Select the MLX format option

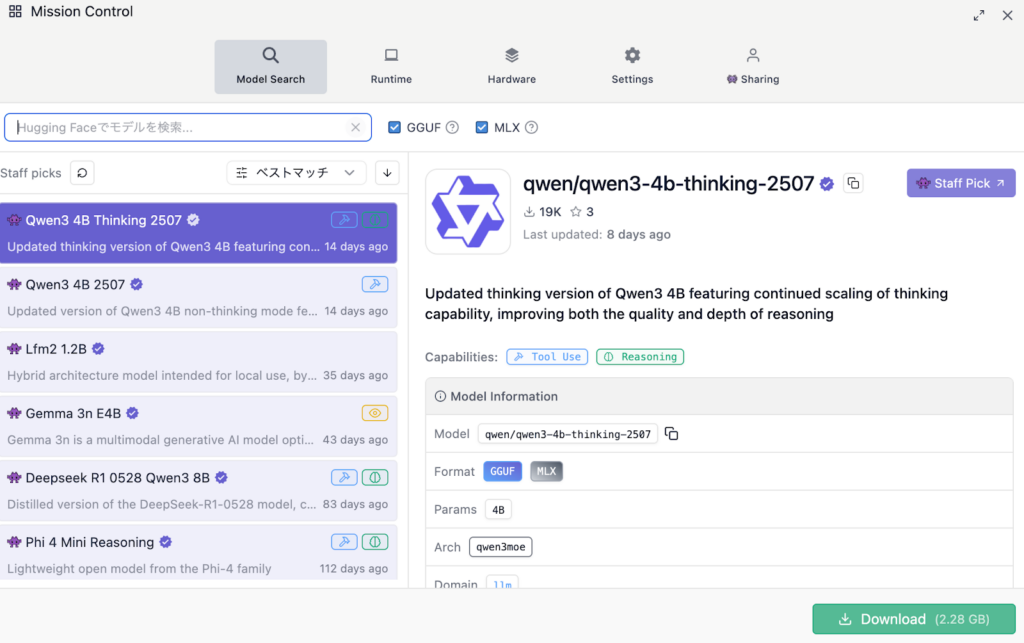tap(546, 471)
